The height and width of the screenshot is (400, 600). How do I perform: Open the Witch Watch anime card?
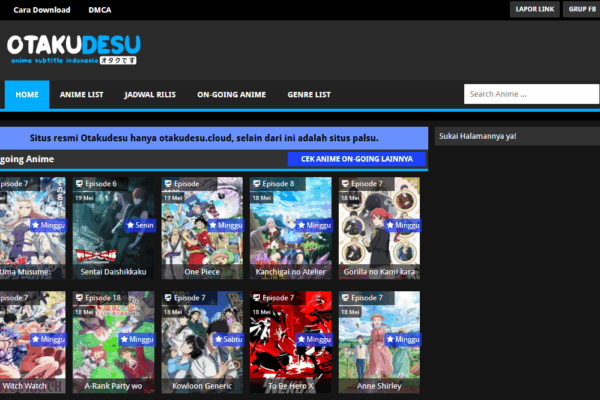coord(33,342)
